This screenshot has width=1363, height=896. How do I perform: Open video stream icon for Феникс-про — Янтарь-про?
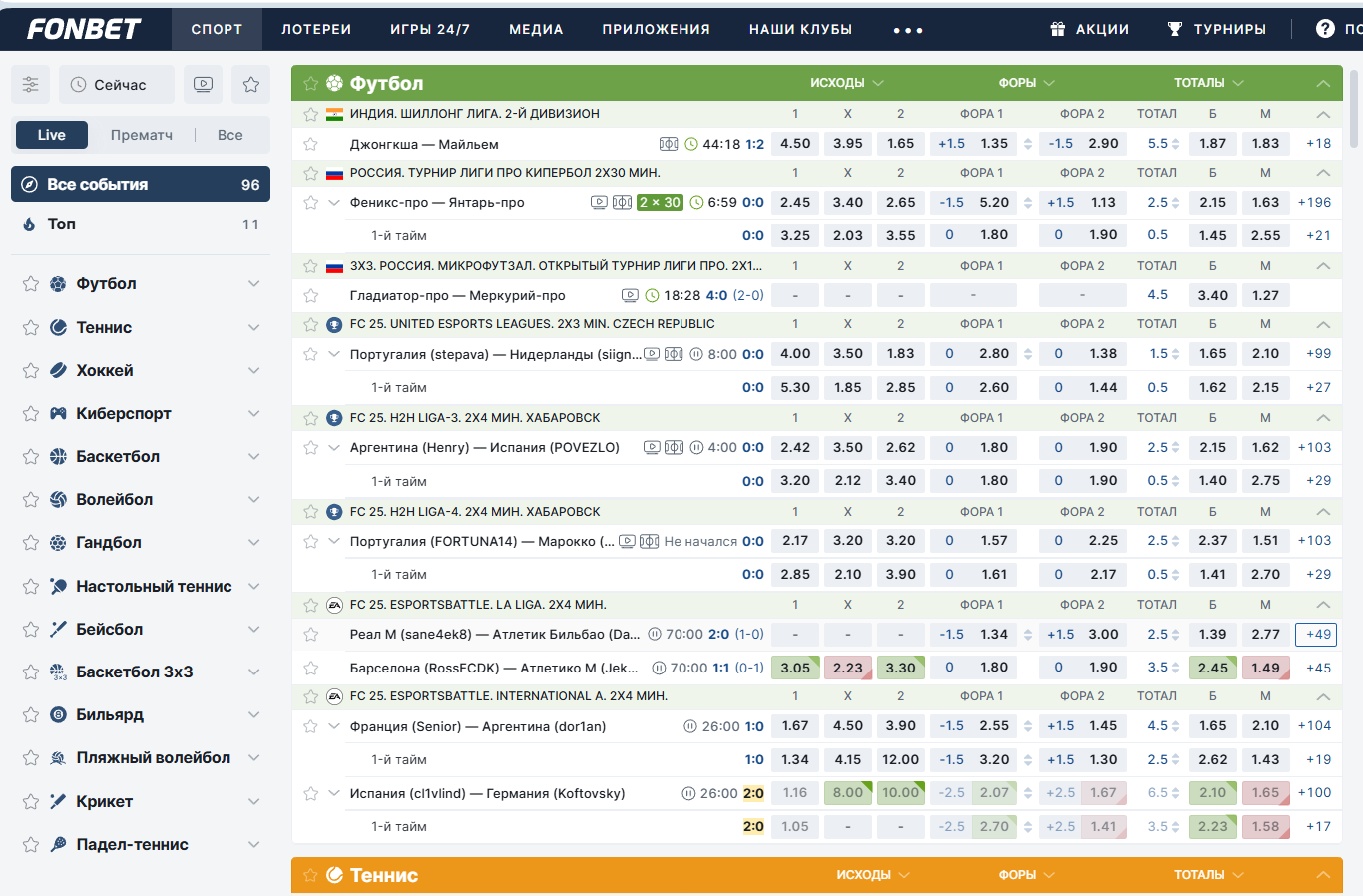click(599, 202)
